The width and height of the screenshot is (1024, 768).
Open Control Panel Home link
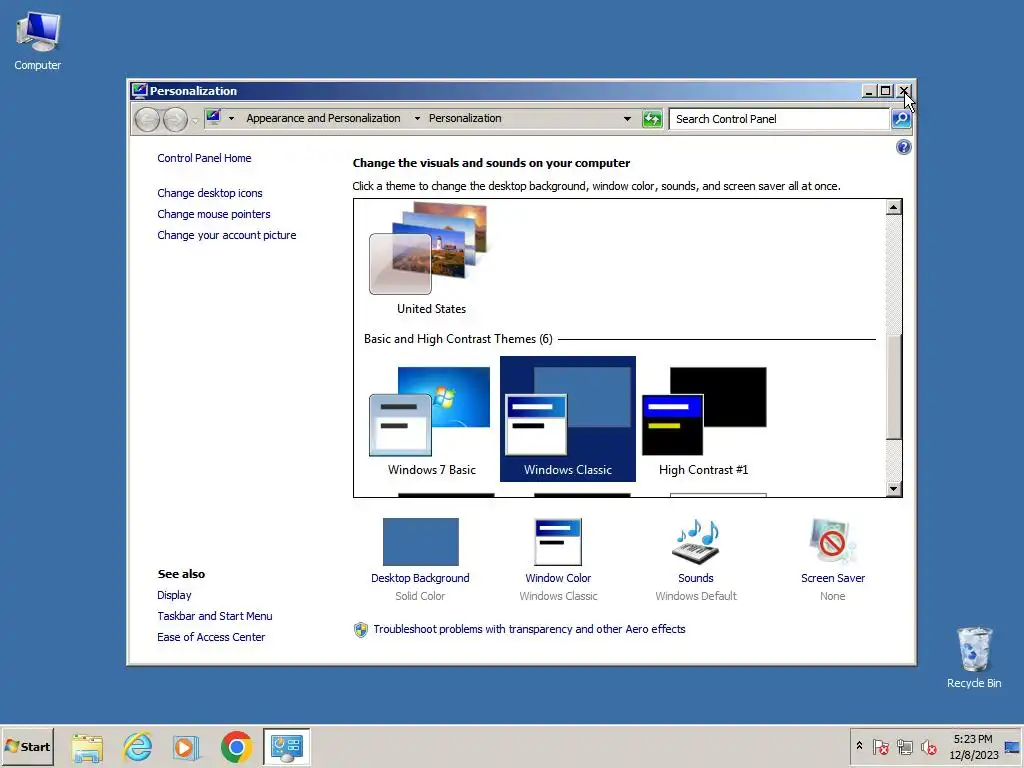[204, 158]
